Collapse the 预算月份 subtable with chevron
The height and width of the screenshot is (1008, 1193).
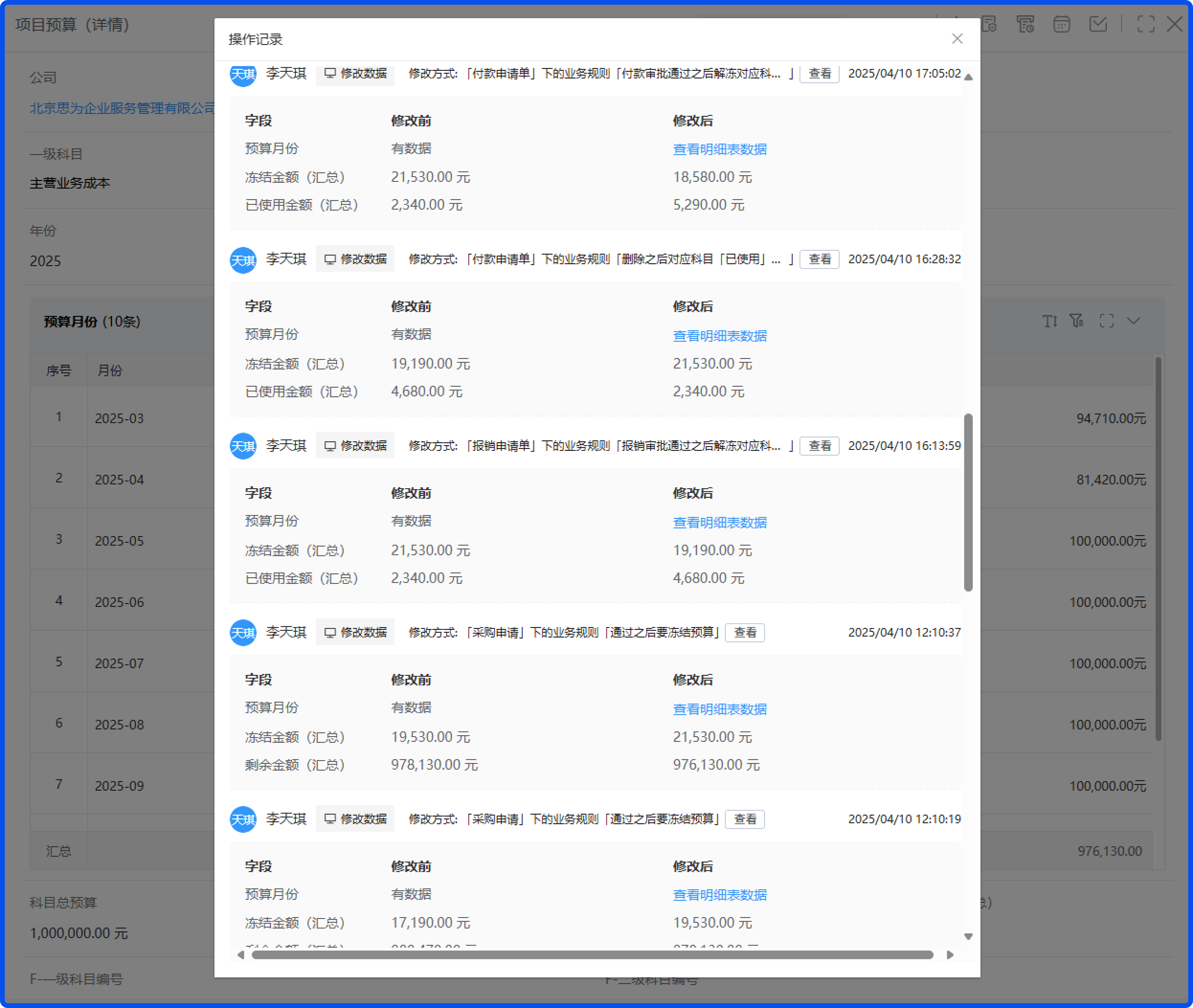point(1134,321)
